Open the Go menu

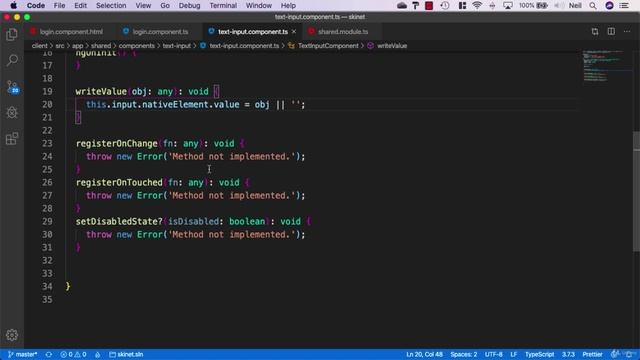click(165, 6)
